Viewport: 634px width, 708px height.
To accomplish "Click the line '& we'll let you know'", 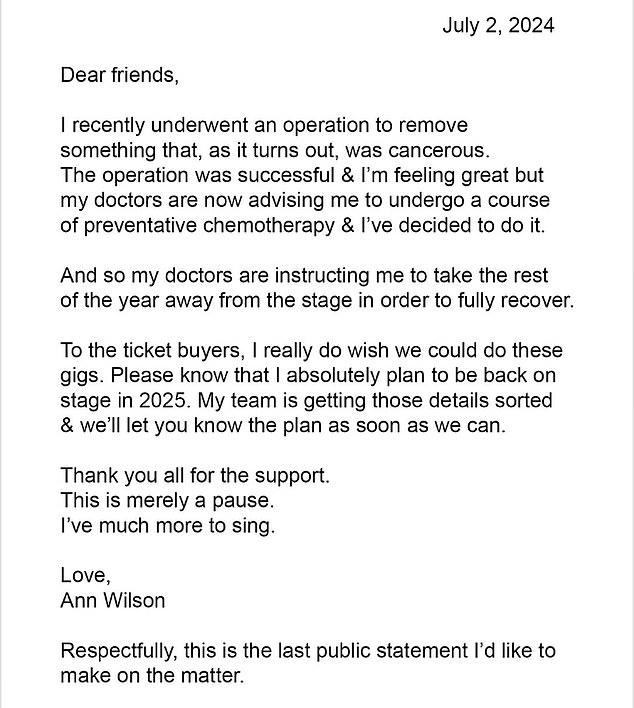I will (283, 426).
